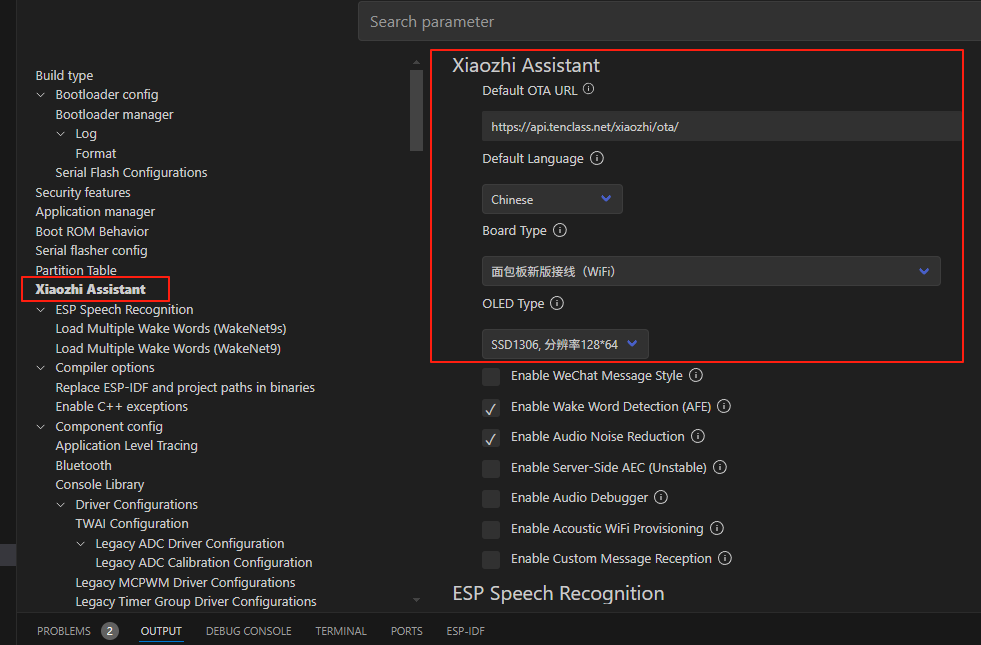The image size is (981, 645).
Task: Uncheck Enable Audio Noise Reduction
Action: pos(491,438)
